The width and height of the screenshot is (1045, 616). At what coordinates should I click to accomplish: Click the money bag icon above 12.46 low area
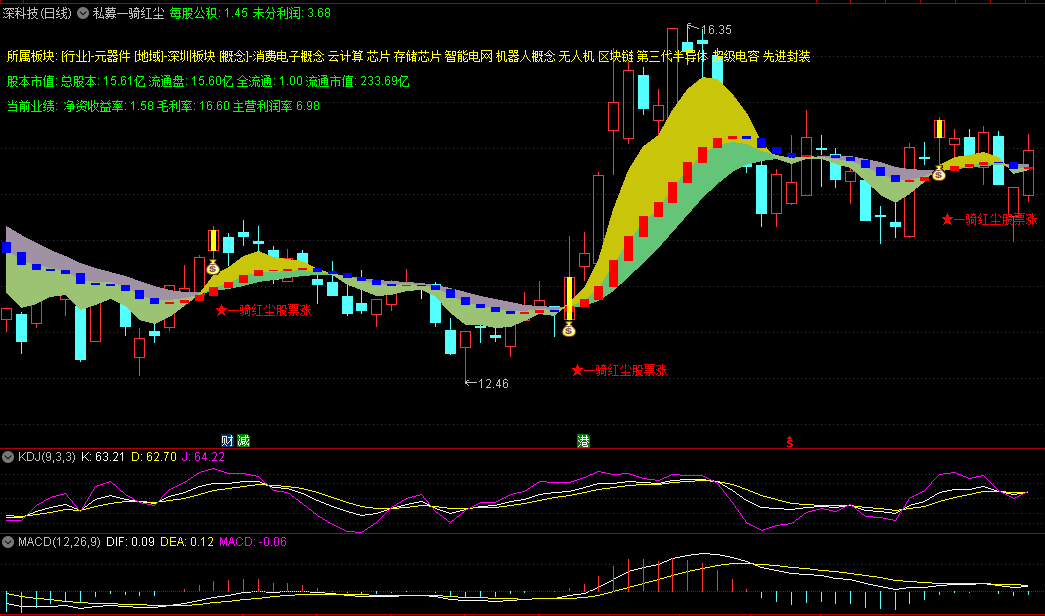coord(568,329)
